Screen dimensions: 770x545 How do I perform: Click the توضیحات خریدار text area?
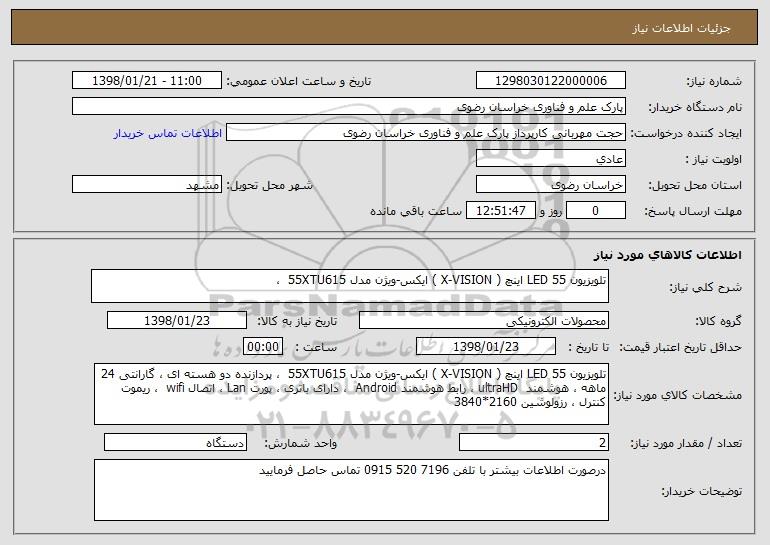click(351, 490)
